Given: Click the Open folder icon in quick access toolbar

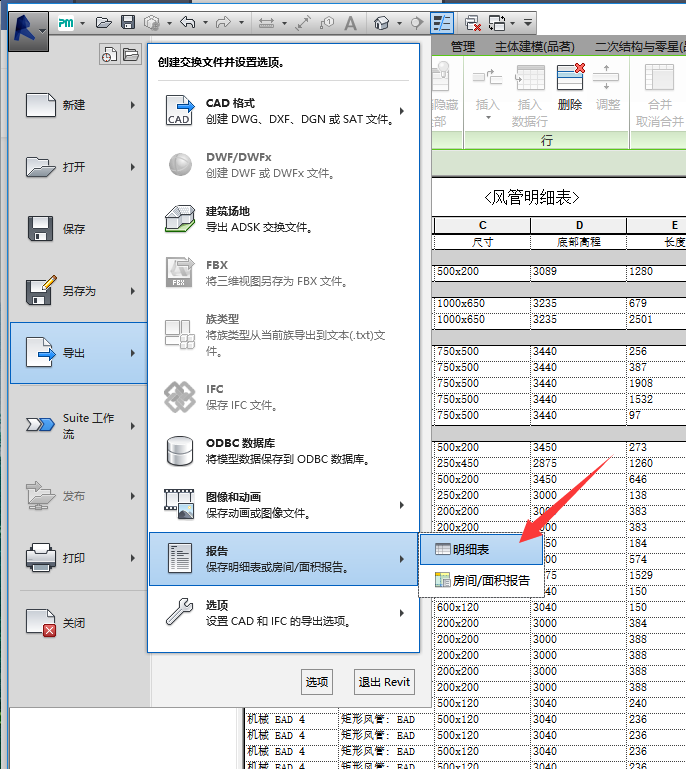Looking at the screenshot, I should tap(103, 23).
